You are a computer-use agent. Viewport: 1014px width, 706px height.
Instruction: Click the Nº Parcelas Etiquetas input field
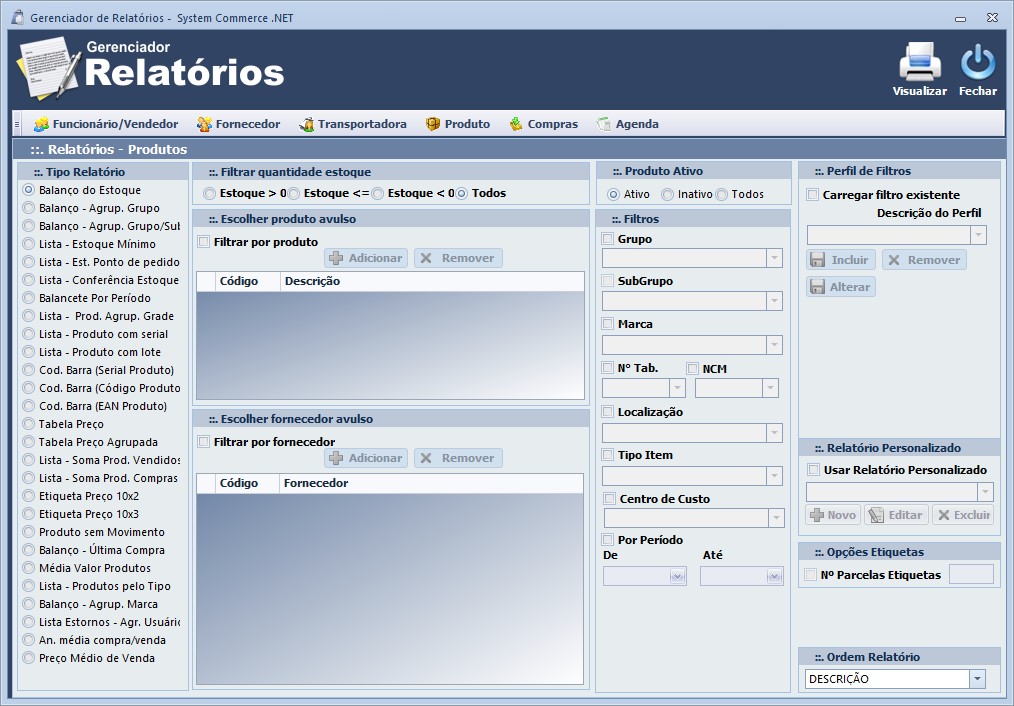[x=970, y=575]
